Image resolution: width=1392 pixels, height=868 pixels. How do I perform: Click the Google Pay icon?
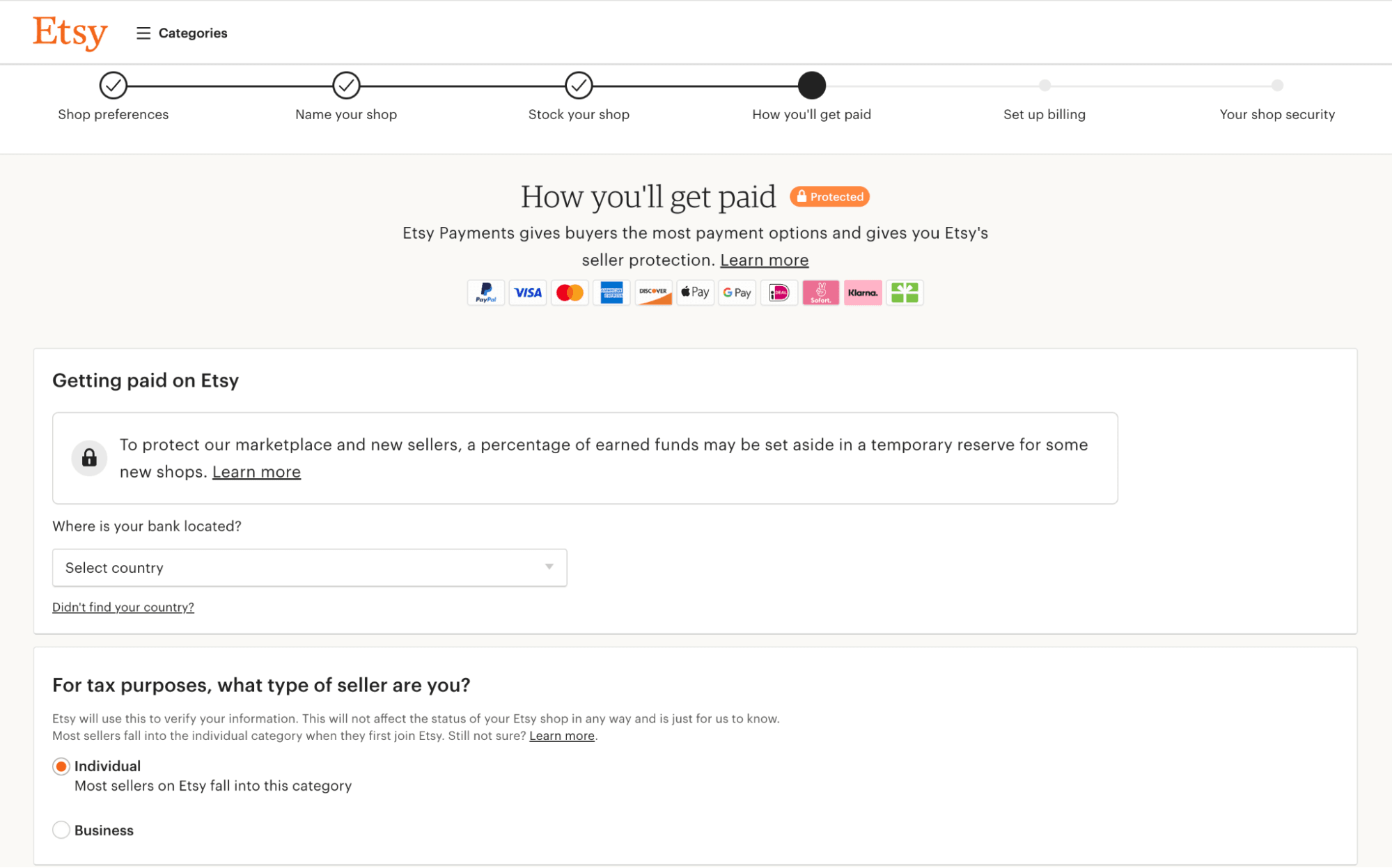pyautogui.click(x=737, y=292)
